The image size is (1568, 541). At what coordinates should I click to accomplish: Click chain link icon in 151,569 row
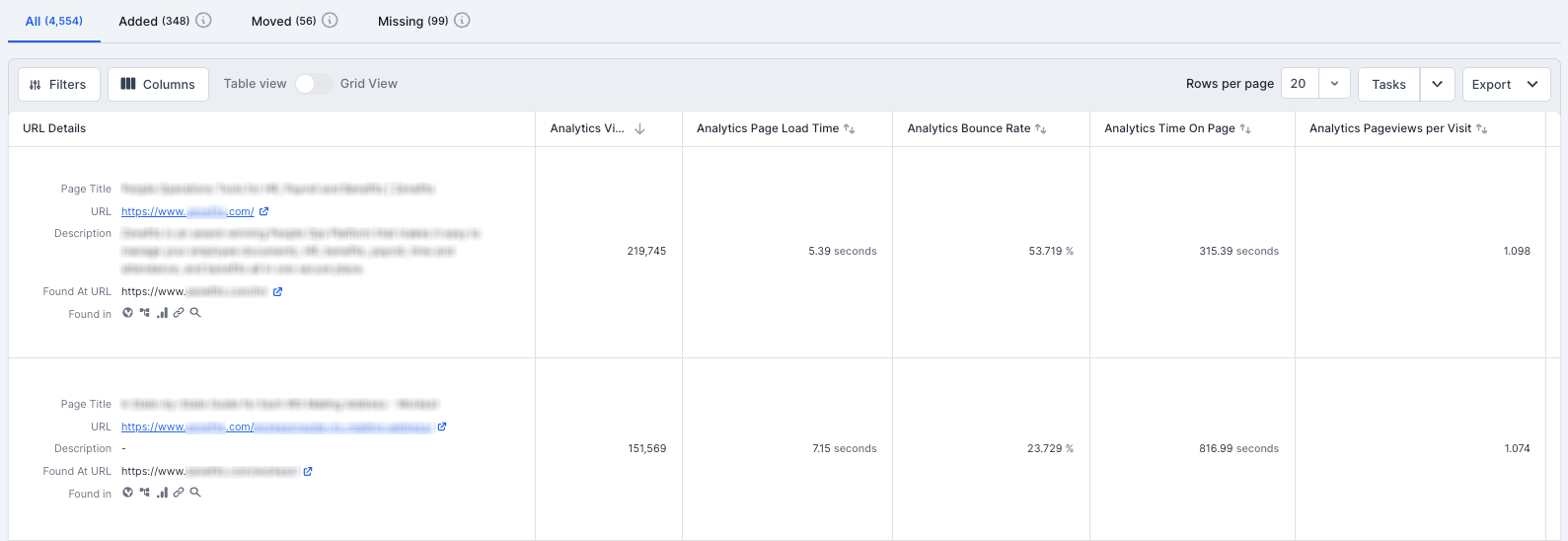point(179,493)
